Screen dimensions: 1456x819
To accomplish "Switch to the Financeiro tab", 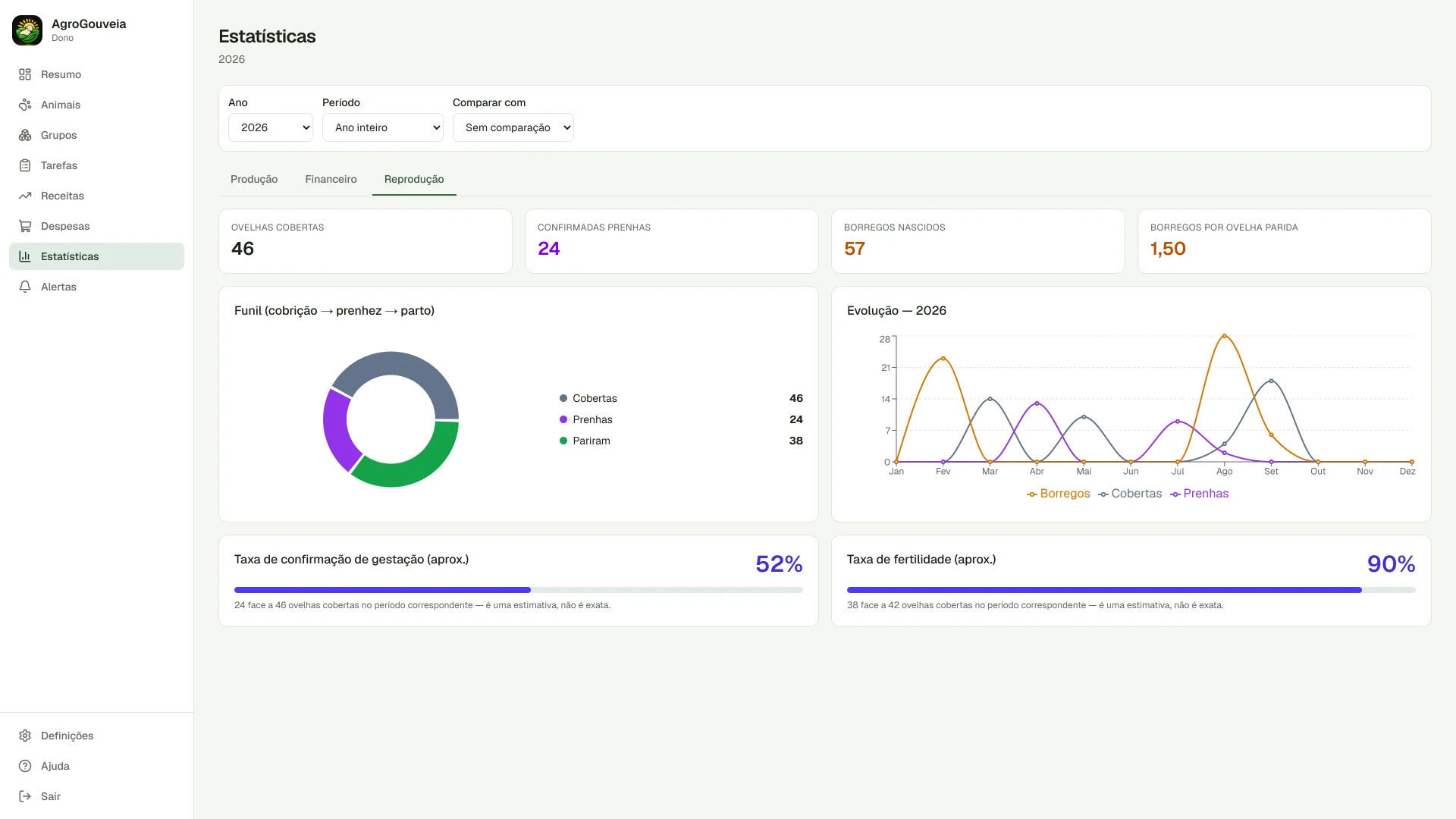I will point(331,179).
